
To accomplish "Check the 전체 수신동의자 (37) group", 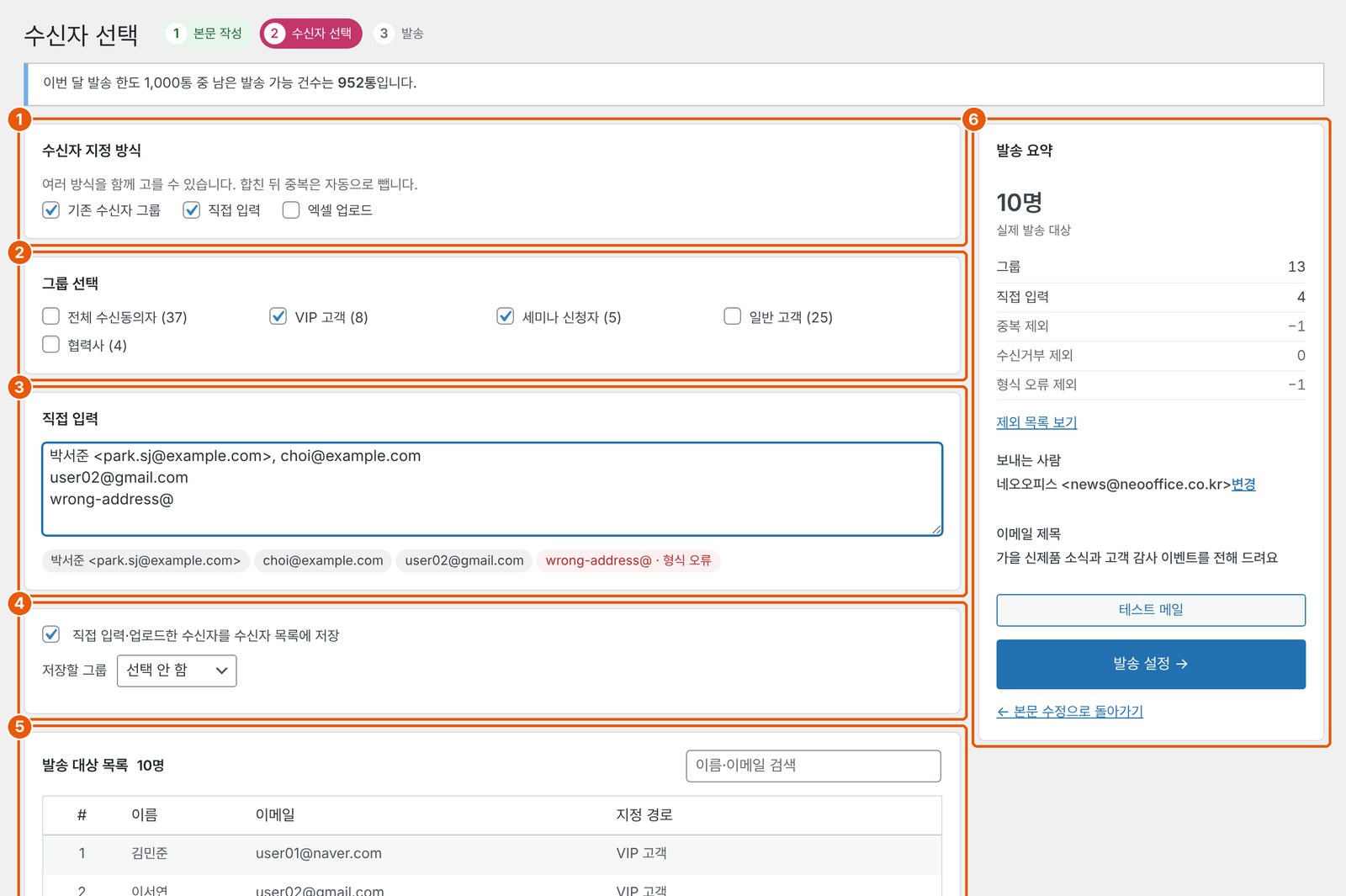I will pyautogui.click(x=51, y=316).
